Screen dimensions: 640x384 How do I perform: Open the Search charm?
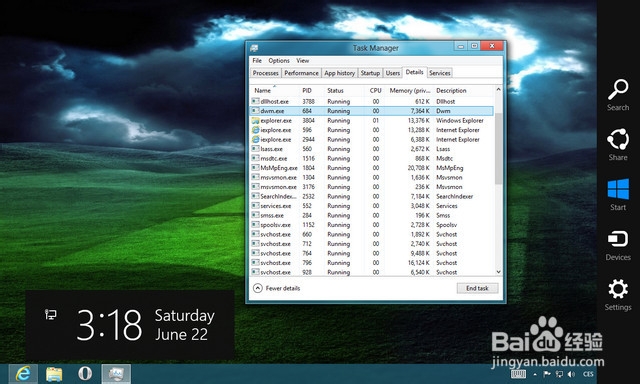point(618,95)
